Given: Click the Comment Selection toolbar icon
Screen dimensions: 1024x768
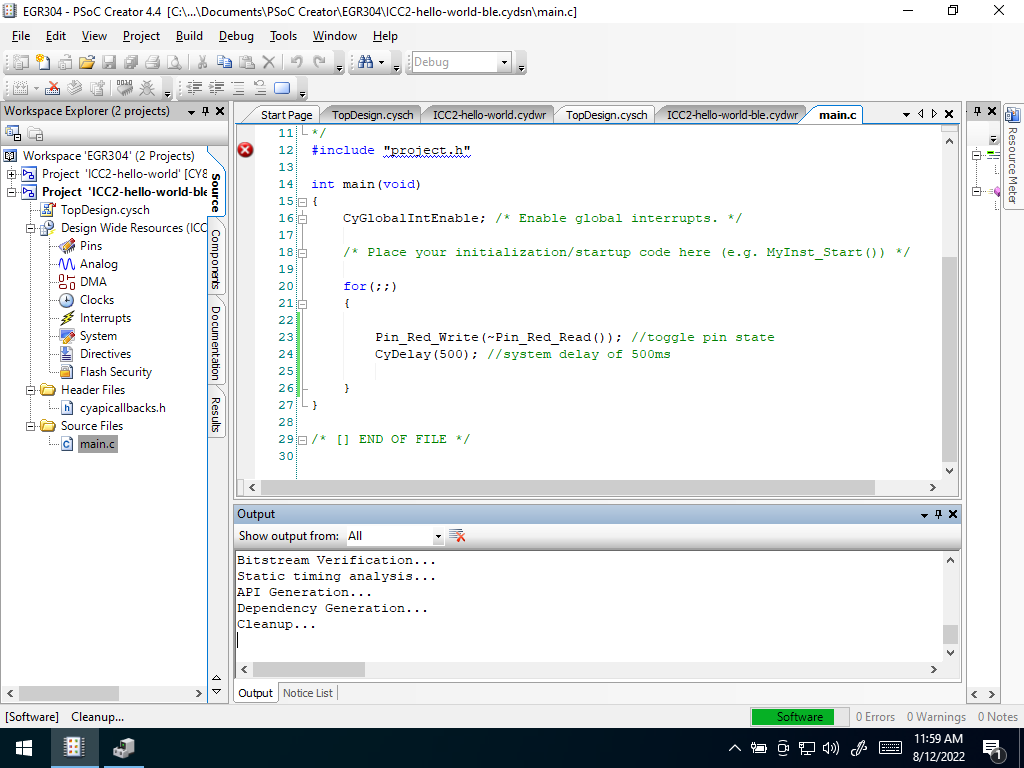Looking at the screenshot, I should tap(238, 88).
